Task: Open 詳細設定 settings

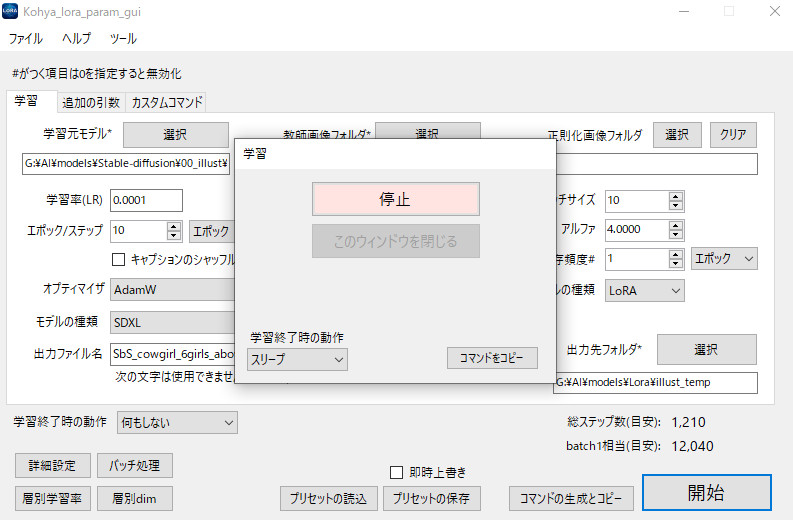Action: tap(50, 465)
